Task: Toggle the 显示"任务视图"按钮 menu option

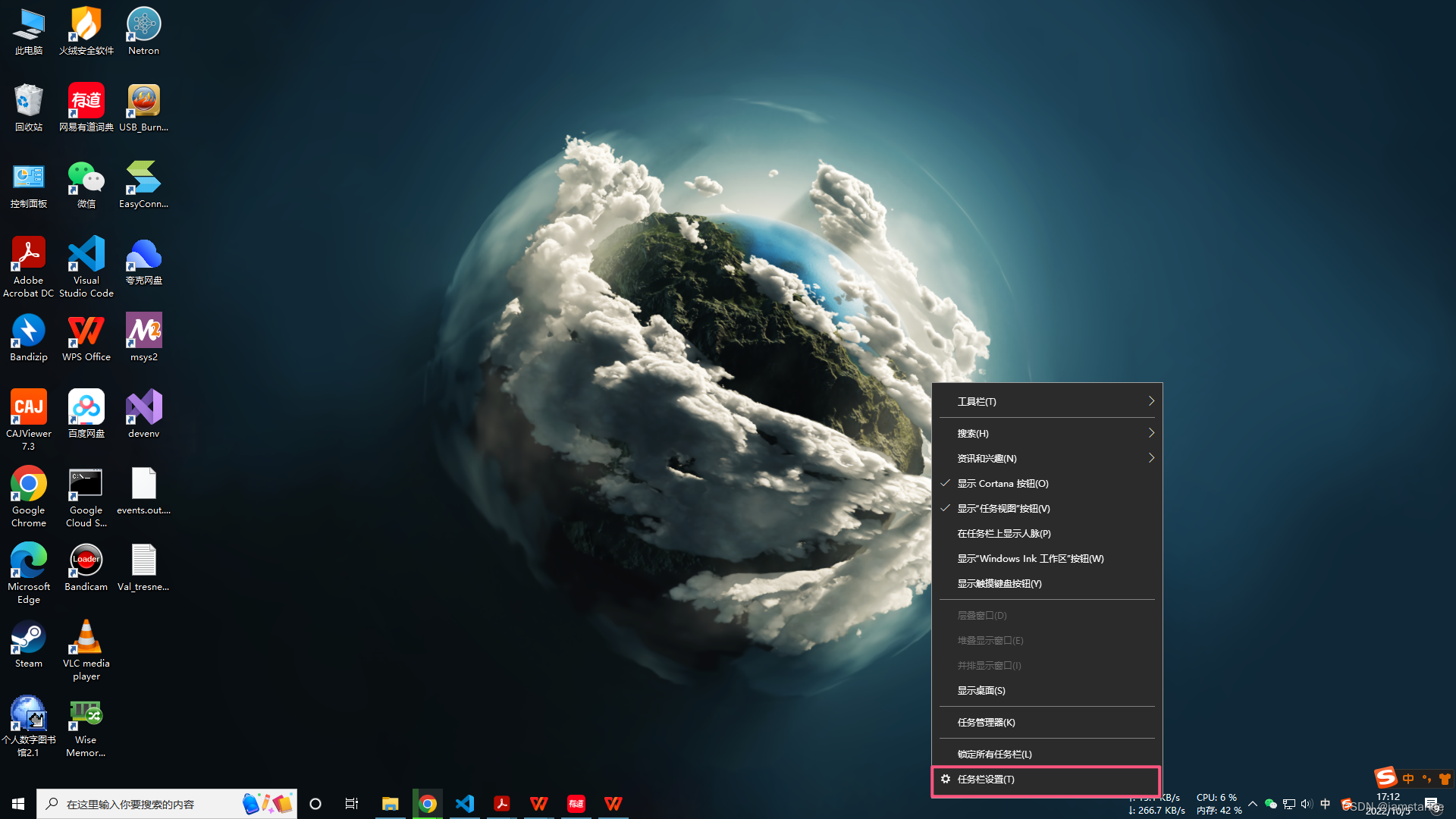Action: point(1003,509)
